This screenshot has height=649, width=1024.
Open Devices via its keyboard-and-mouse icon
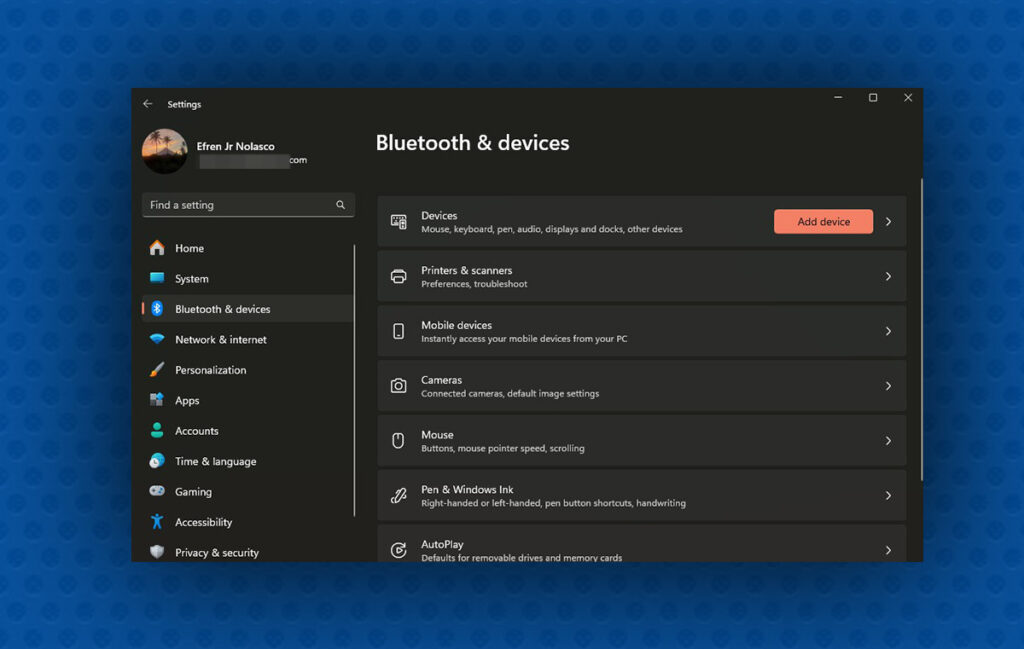(399, 220)
